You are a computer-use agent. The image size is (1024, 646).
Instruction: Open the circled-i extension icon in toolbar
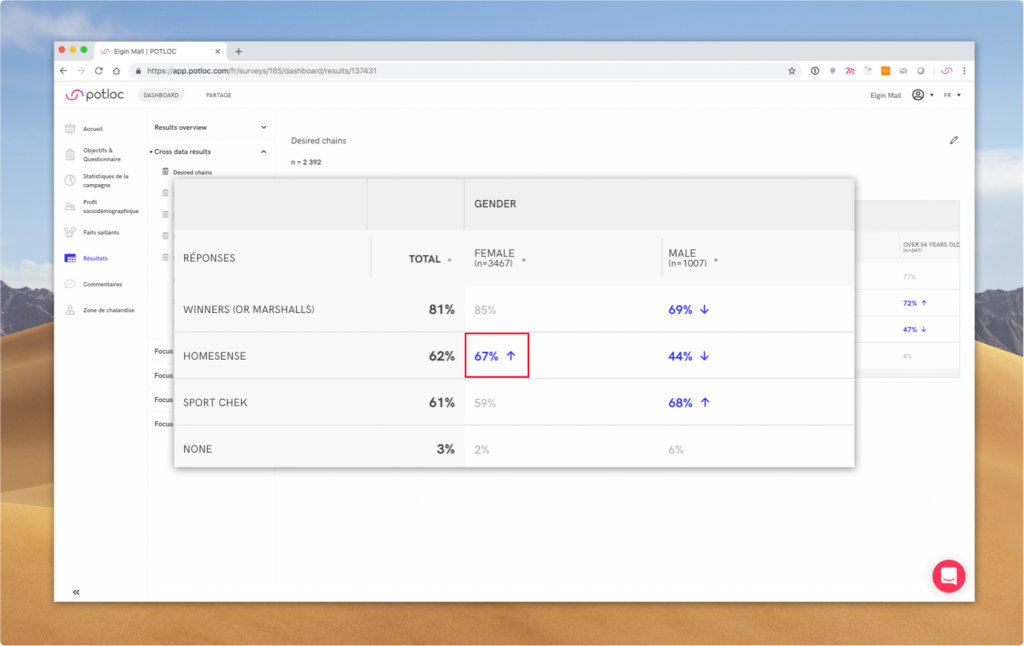point(815,71)
